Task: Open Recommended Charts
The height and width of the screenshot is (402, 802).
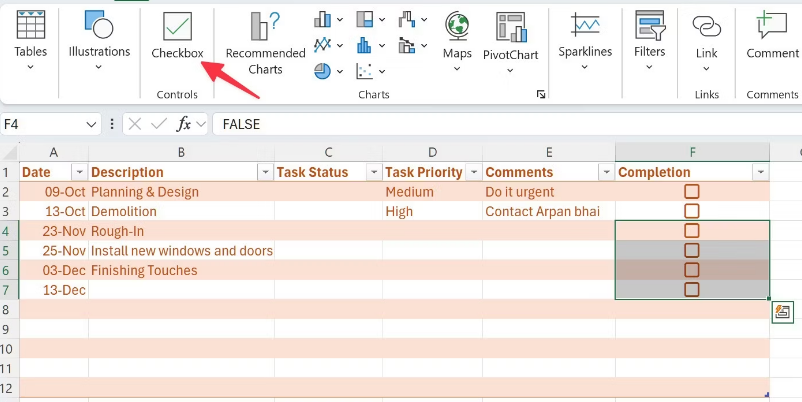Action: [x=265, y=43]
